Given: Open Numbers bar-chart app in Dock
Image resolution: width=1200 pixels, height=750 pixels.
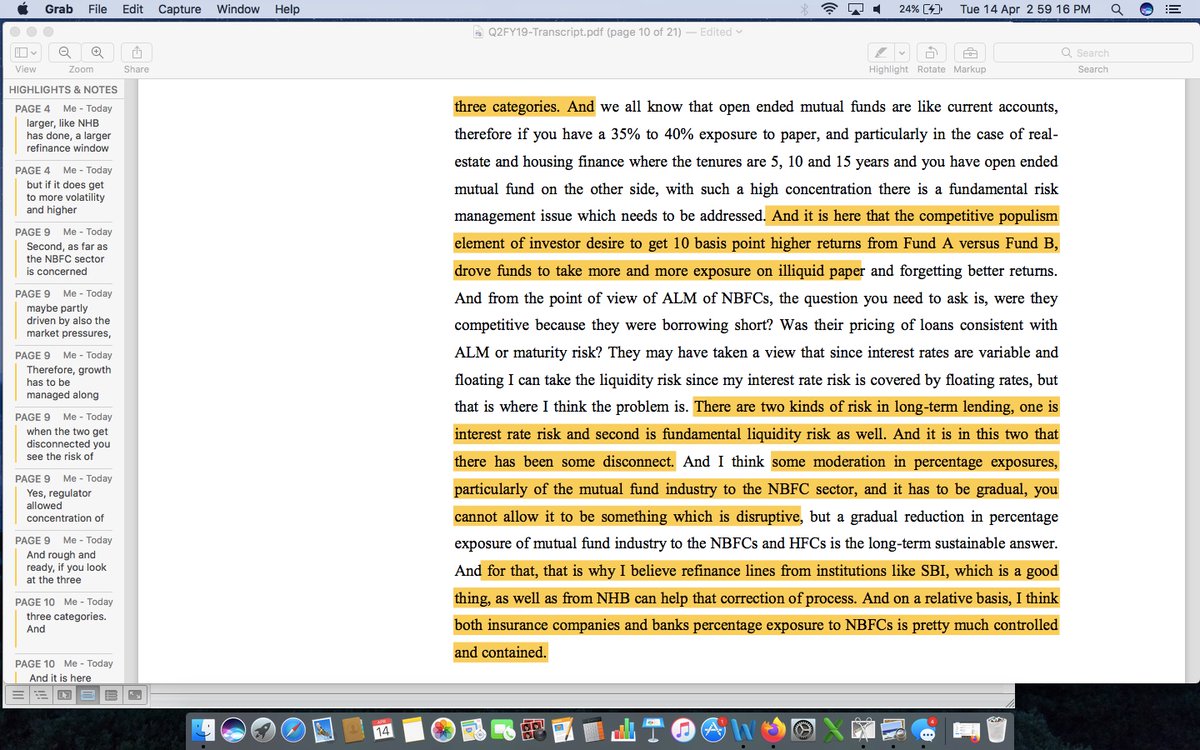Looking at the screenshot, I should pos(622,730).
